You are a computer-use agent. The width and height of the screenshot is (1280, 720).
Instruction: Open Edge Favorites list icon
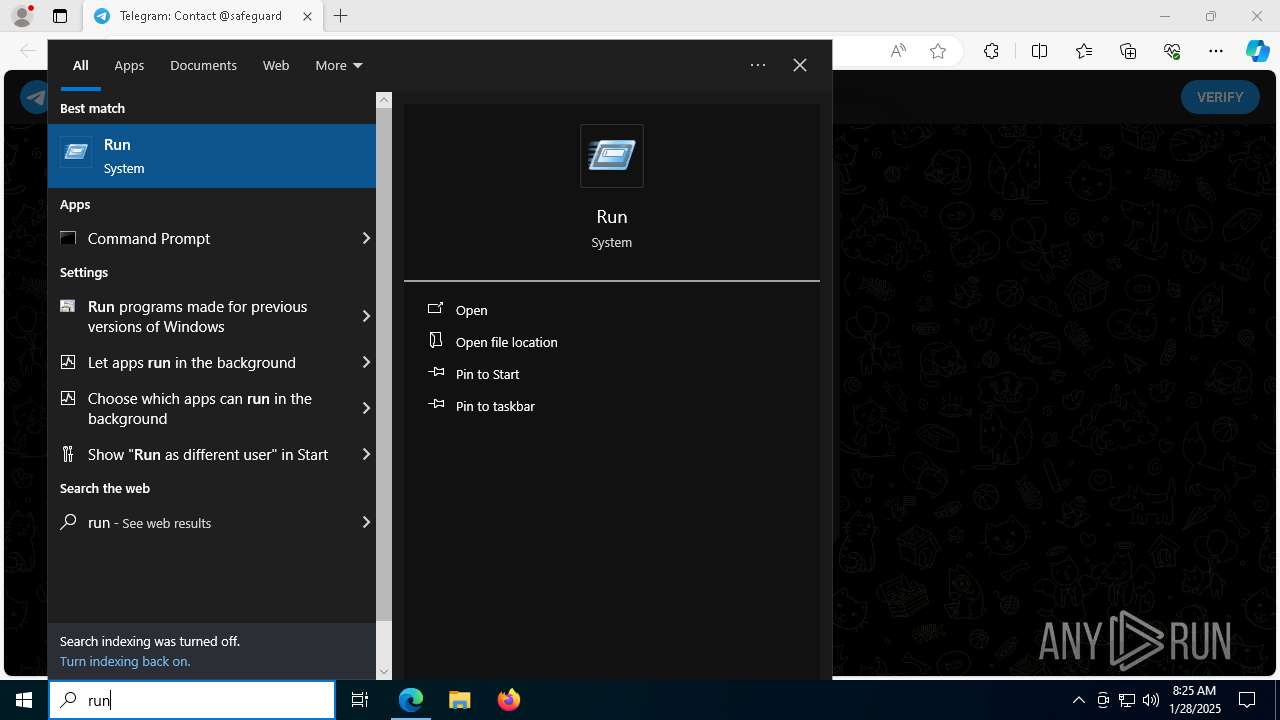coord(1084,51)
